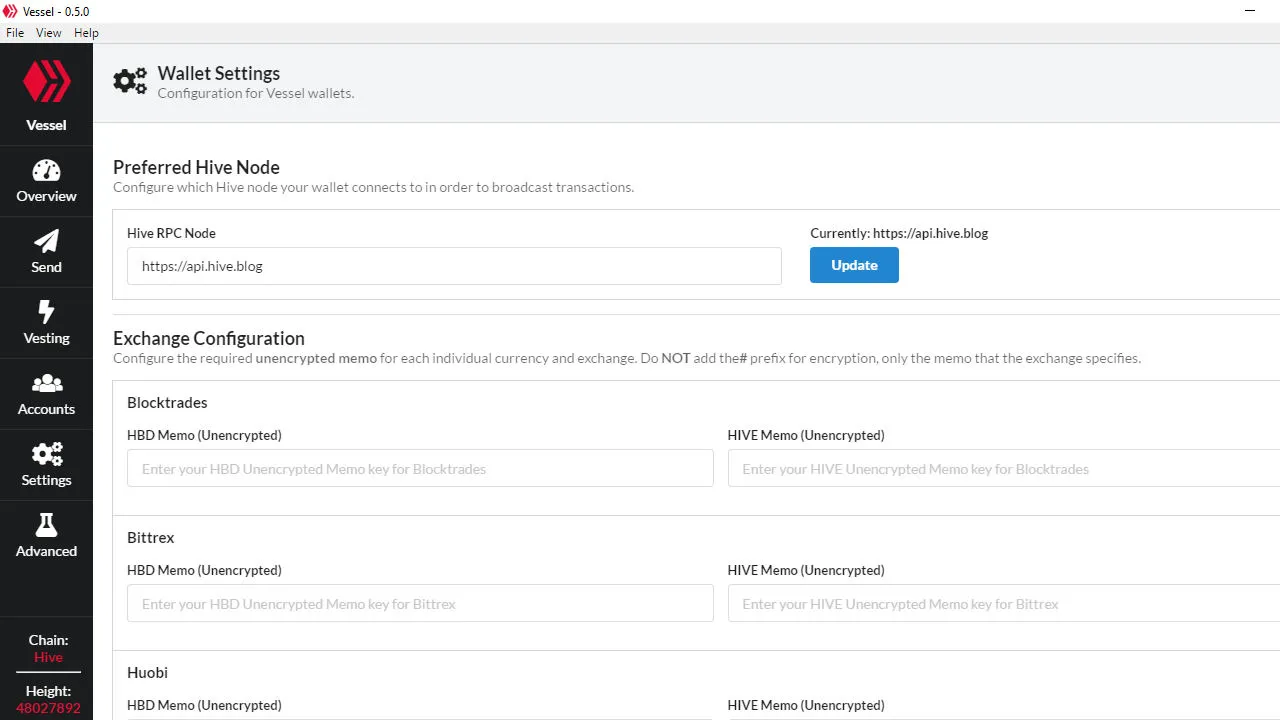Click the Bittrex HIVE Memo field
Screen dimensions: 1280x720
(1004, 603)
